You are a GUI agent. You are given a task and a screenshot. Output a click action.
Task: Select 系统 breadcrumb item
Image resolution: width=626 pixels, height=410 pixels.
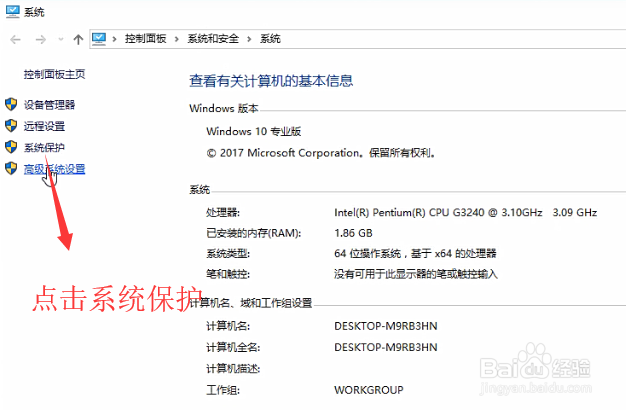tap(270, 39)
